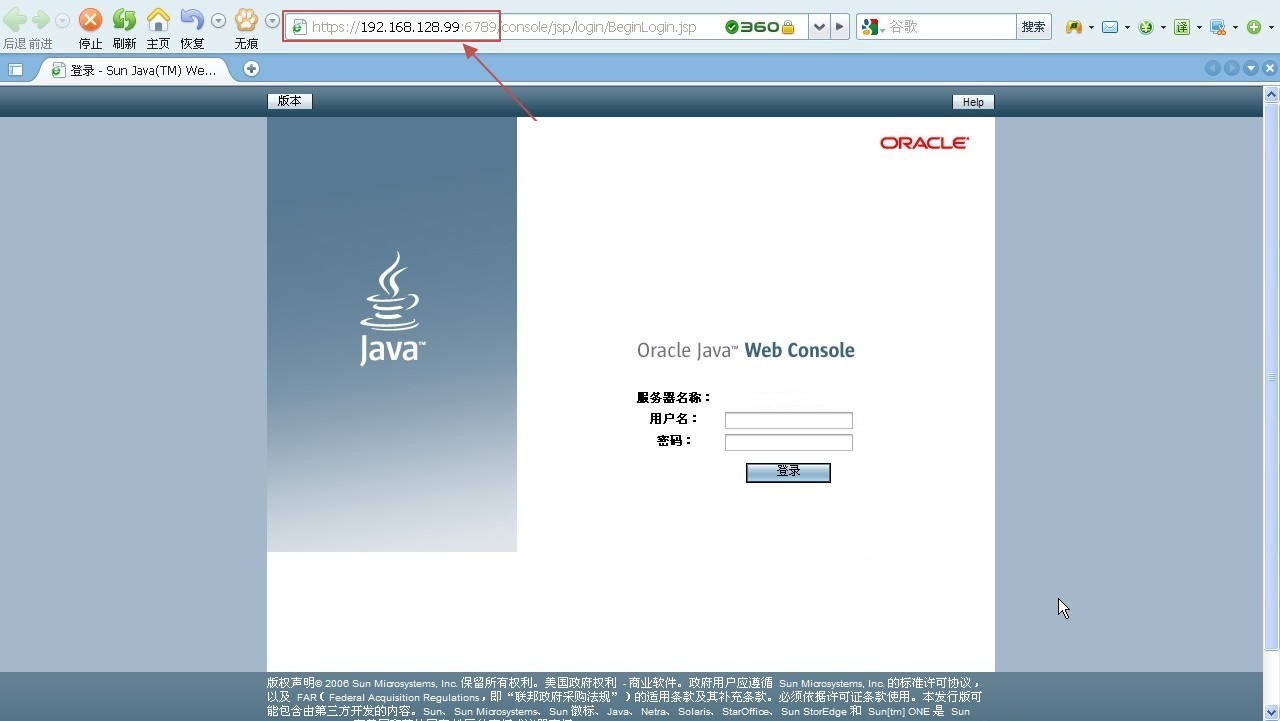The height and width of the screenshot is (721, 1280).
Task: Open the back/forward history dropdown
Action: (x=62, y=21)
